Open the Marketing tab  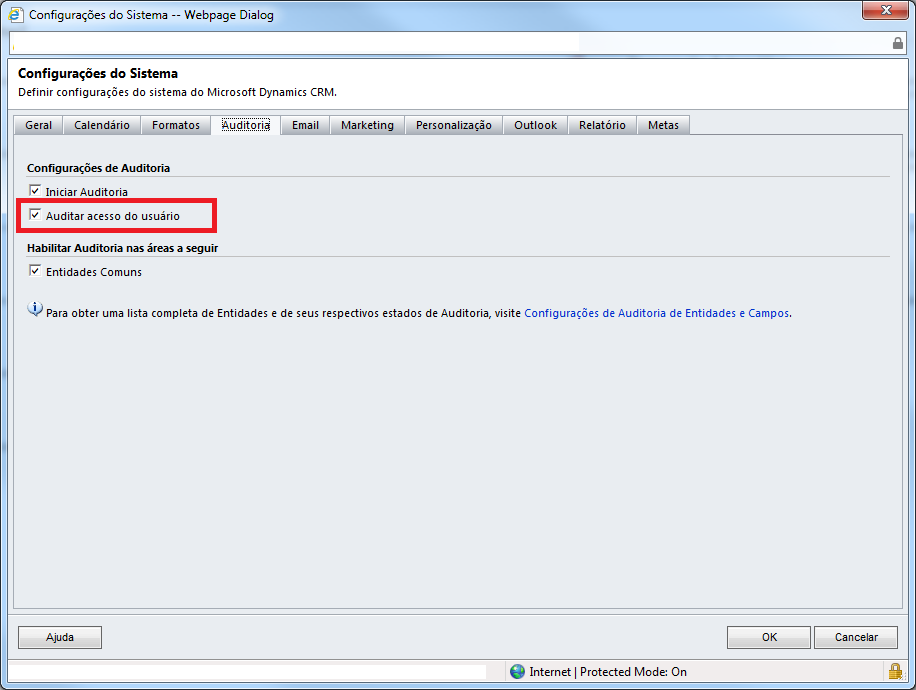pos(367,125)
